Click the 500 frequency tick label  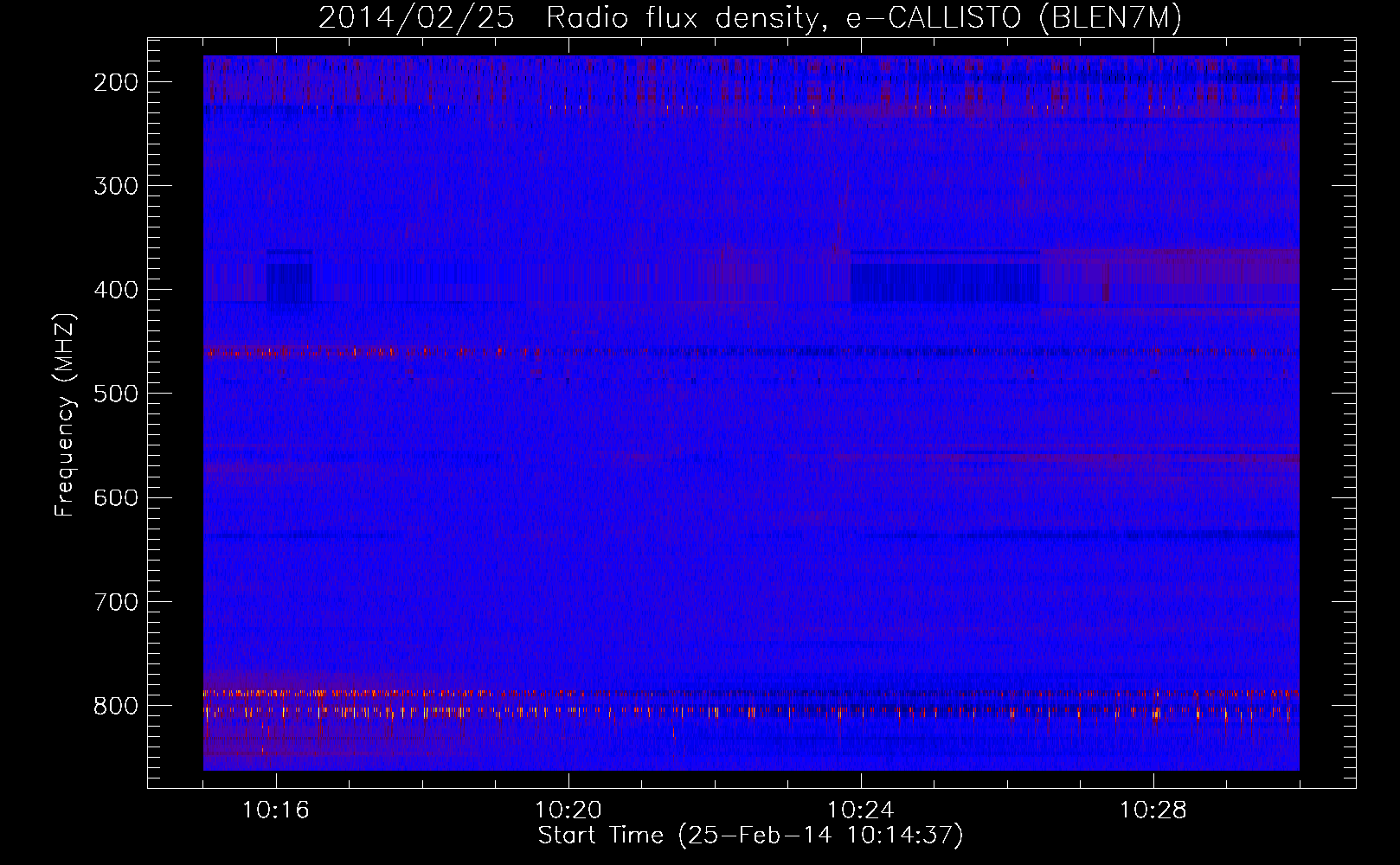point(115,394)
